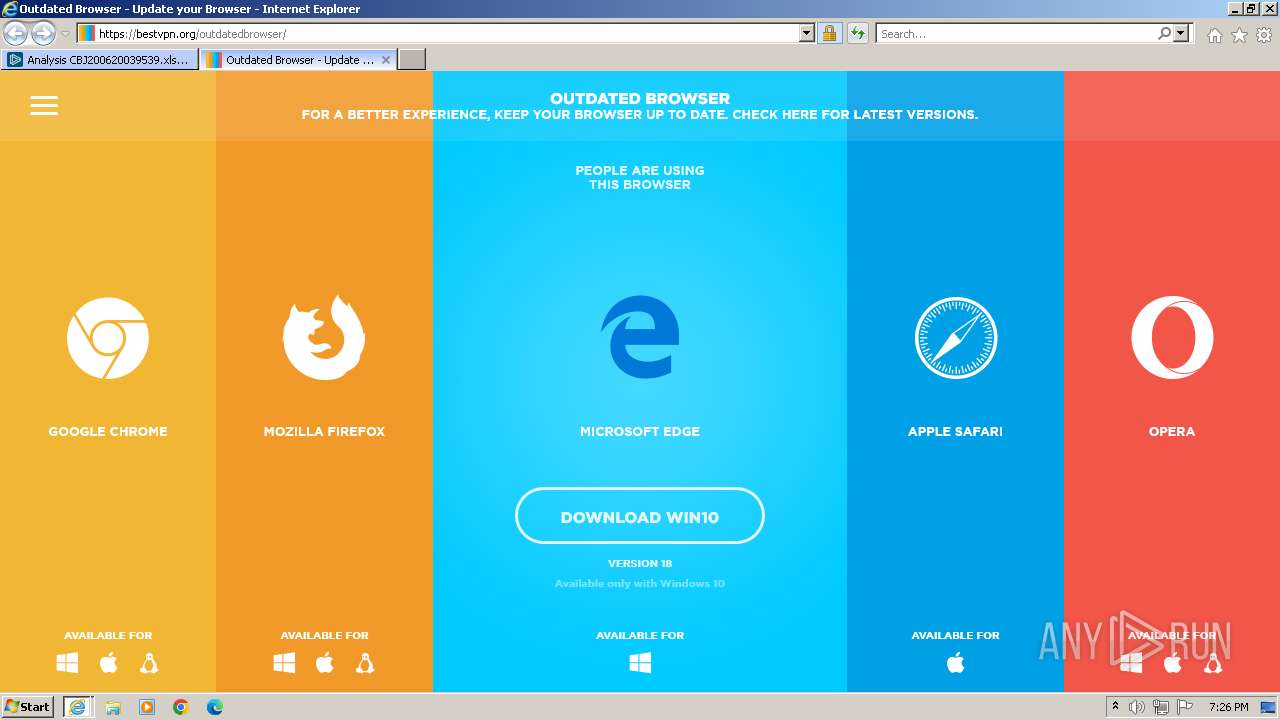Select Windows icon under Google Chrome
This screenshot has width=1280, height=720.
68,663
